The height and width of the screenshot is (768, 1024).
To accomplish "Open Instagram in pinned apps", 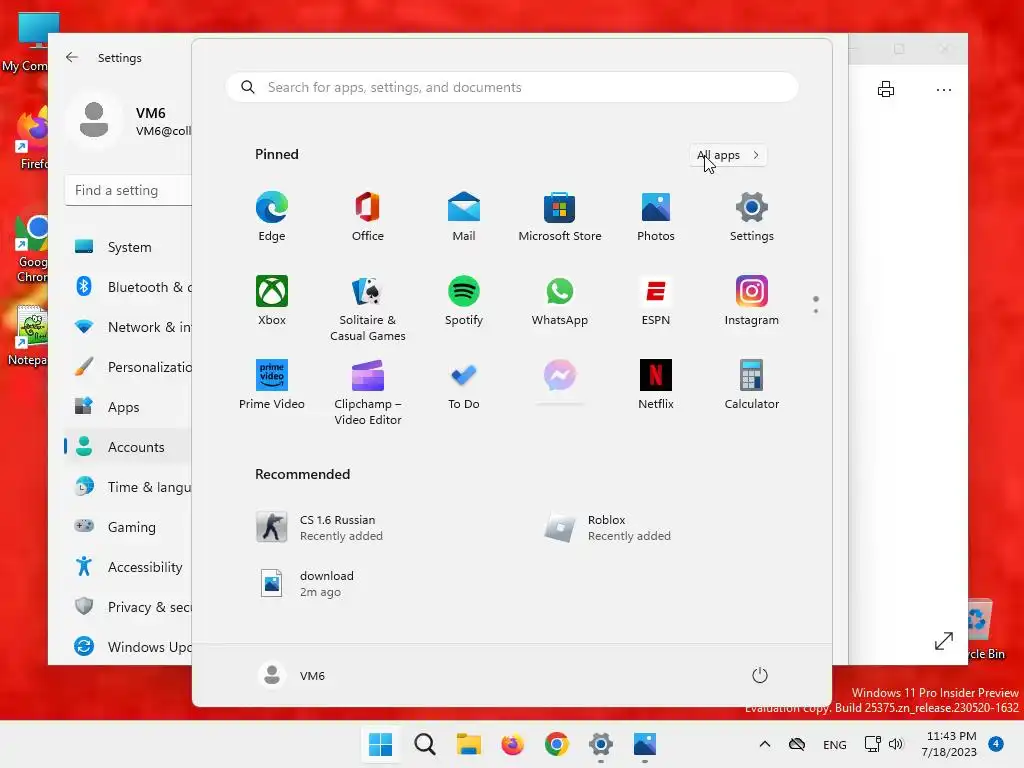I will (x=752, y=300).
